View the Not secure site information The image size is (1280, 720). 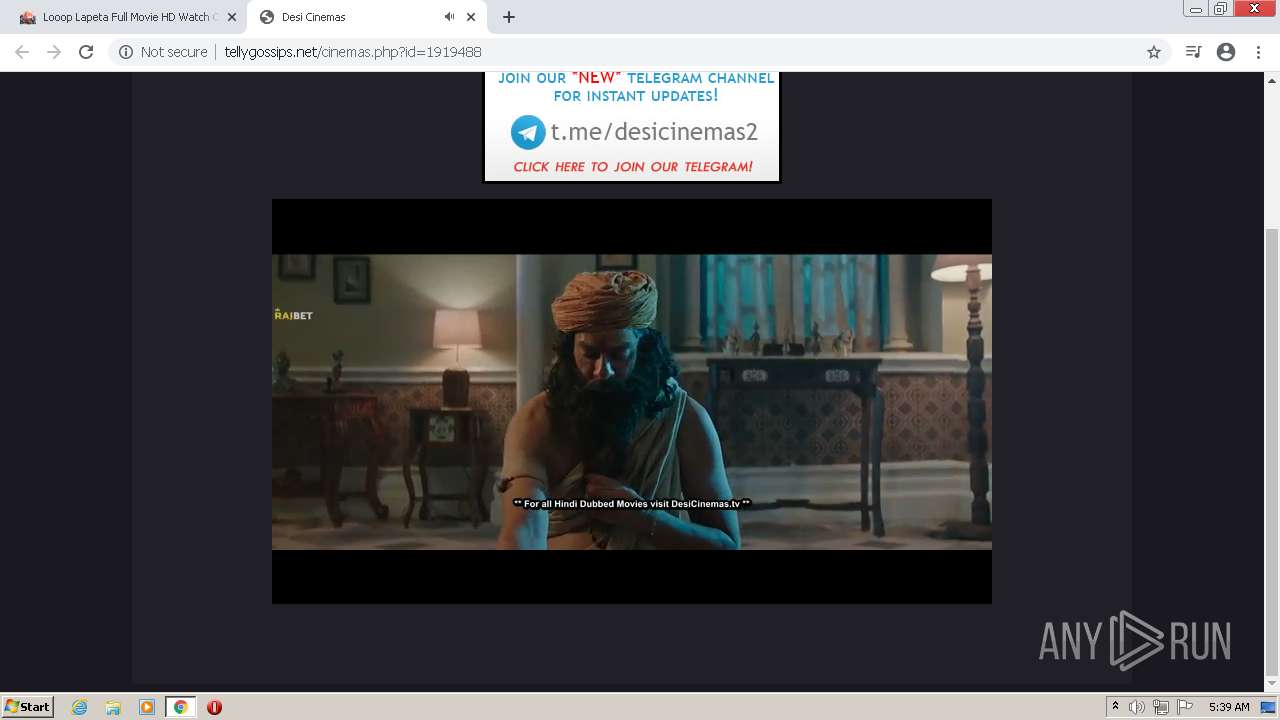click(x=163, y=52)
